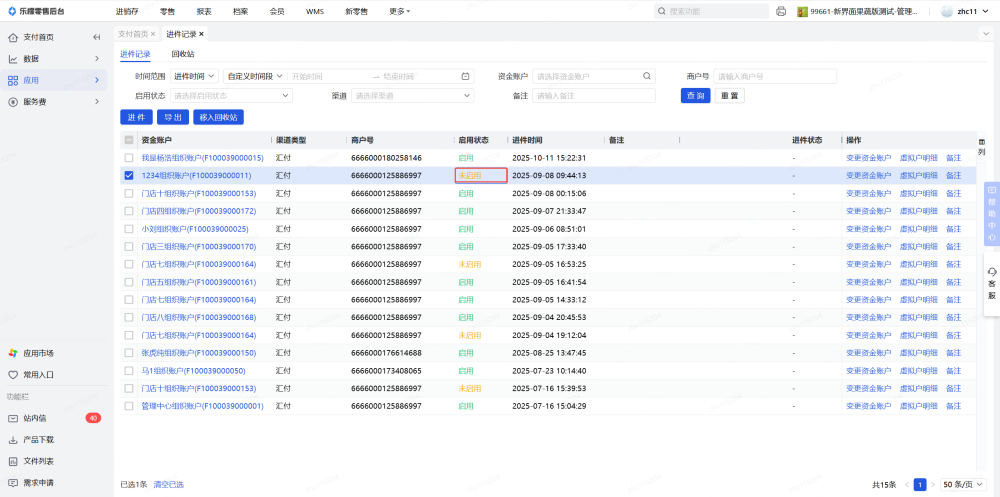Viewport: 1000px width, 497px height.
Task: Toggle the select-all checkbox in table header
Action: 128,140
